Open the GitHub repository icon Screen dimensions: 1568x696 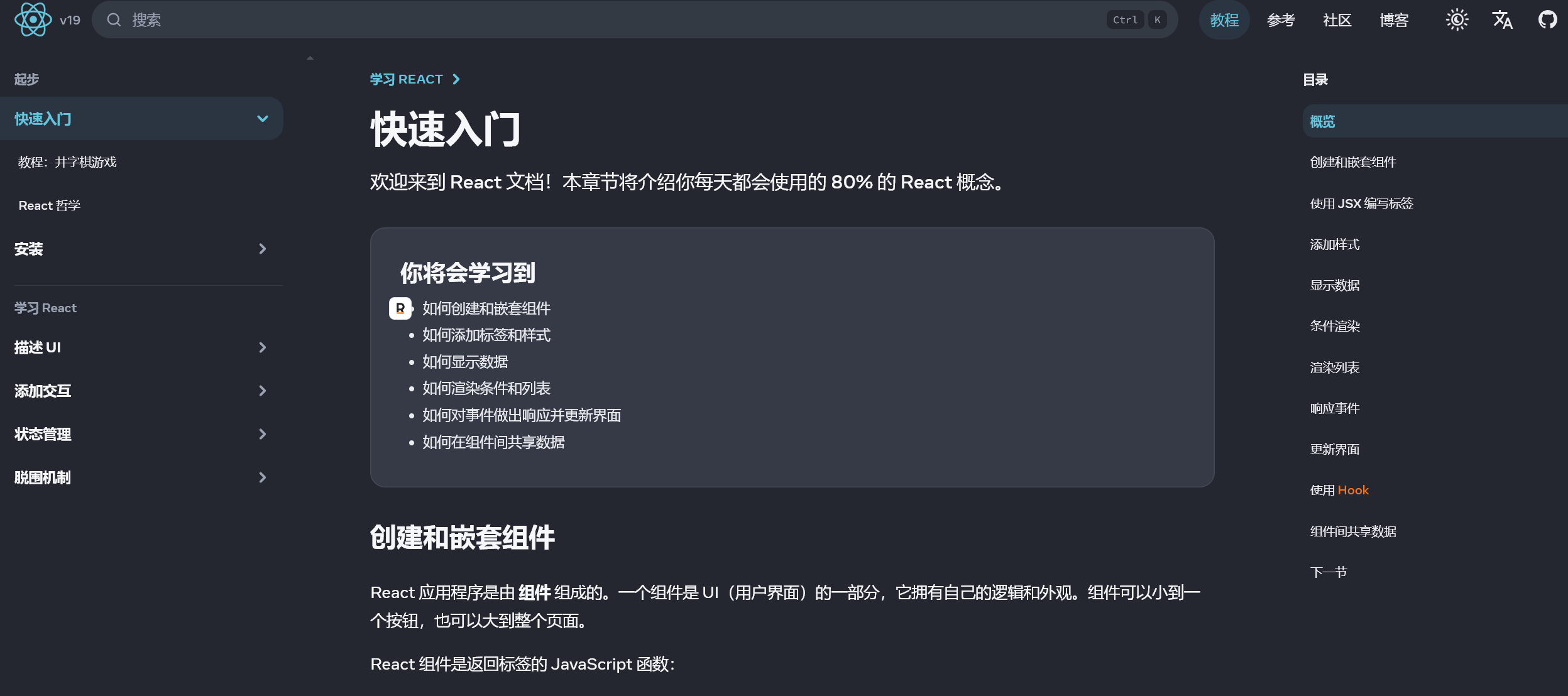(1547, 19)
